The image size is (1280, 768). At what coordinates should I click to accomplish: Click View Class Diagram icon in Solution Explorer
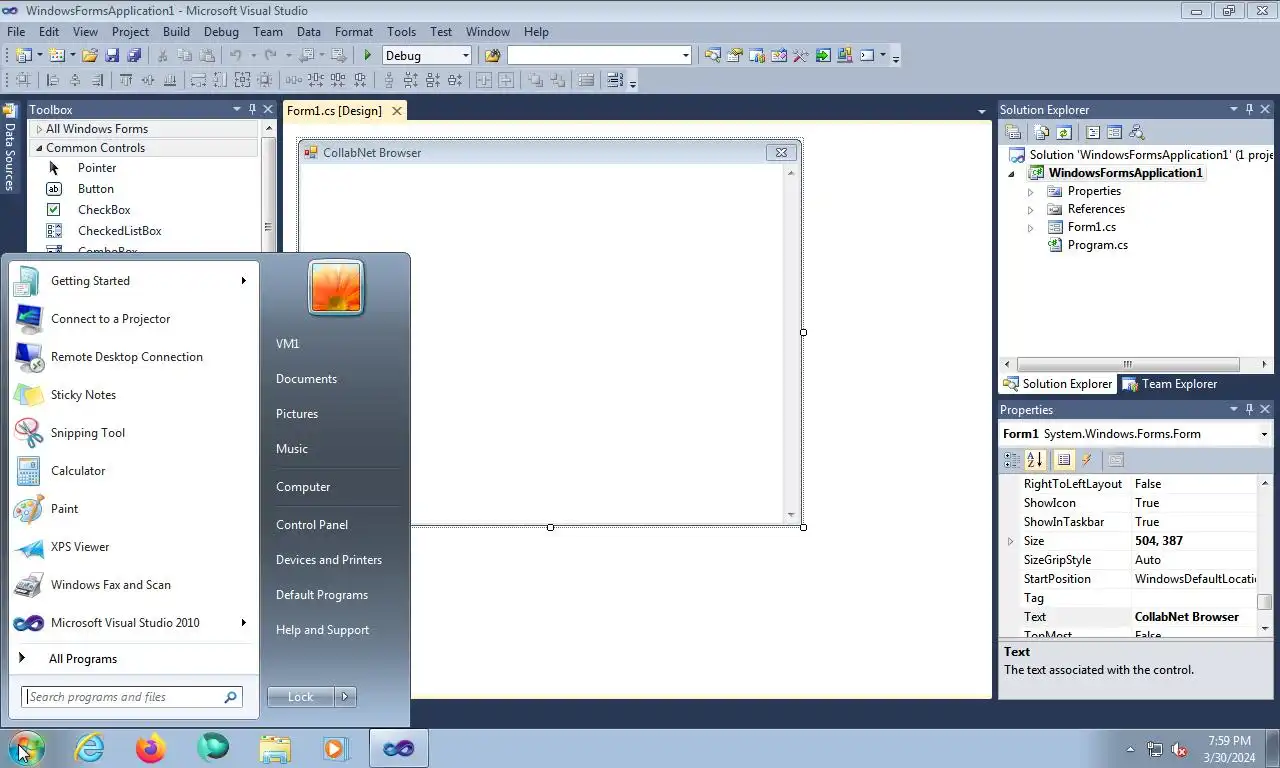[1137, 132]
